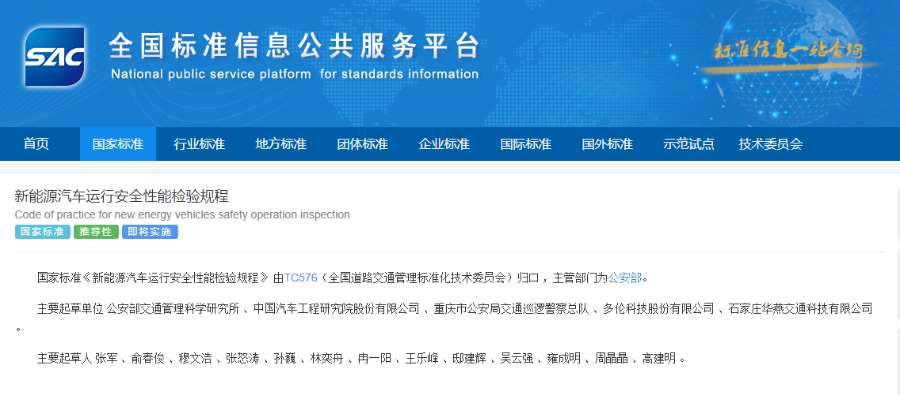The image size is (900, 395).
Task: Open the 地方标准 tab
Action: coord(281,144)
